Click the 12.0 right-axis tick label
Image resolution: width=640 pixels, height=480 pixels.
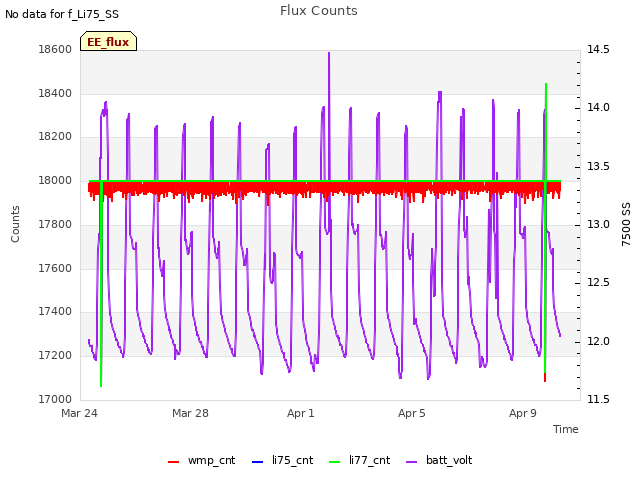[598, 341]
